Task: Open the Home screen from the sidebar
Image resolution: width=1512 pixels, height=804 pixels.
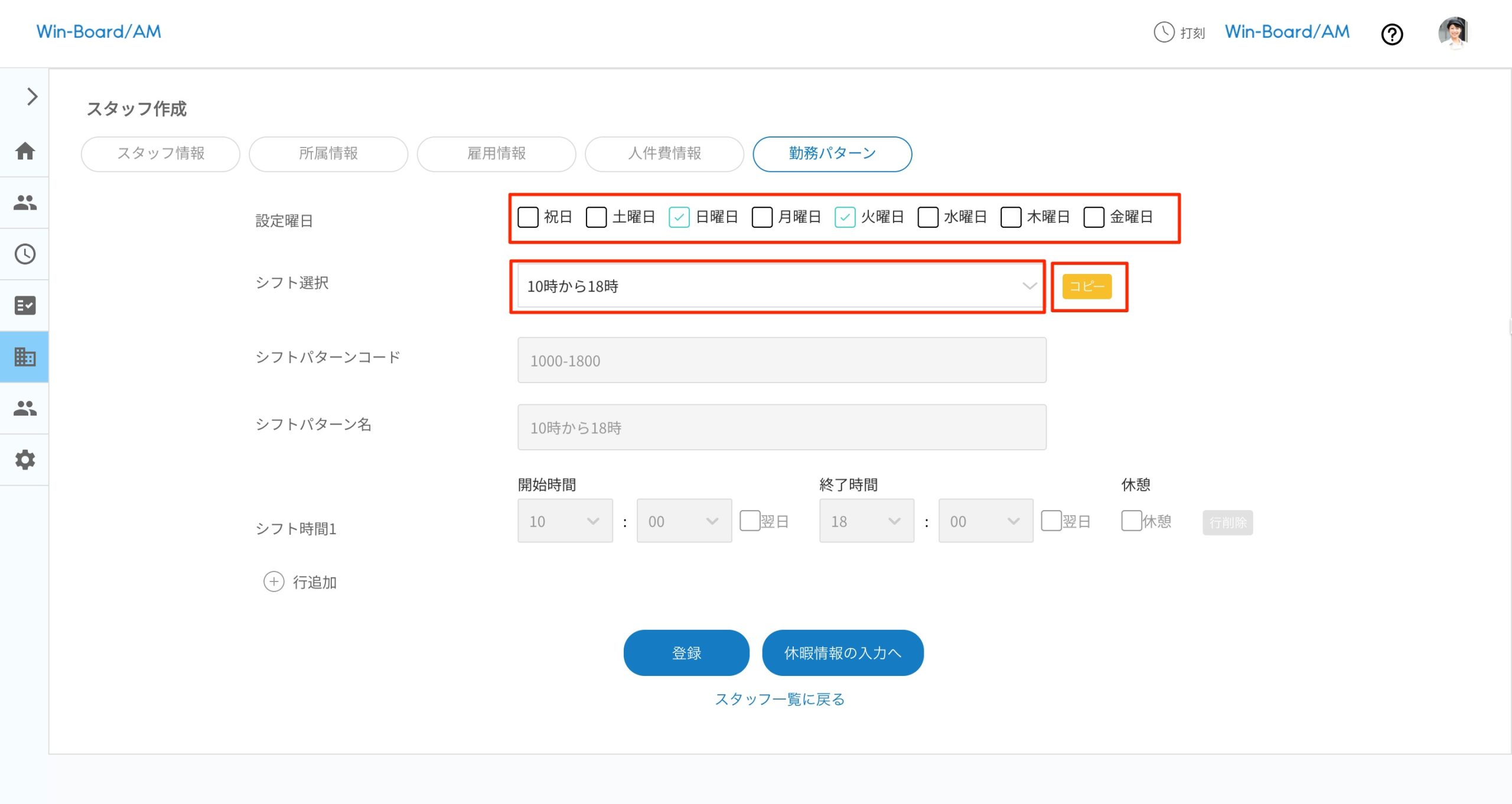Action: point(25,152)
